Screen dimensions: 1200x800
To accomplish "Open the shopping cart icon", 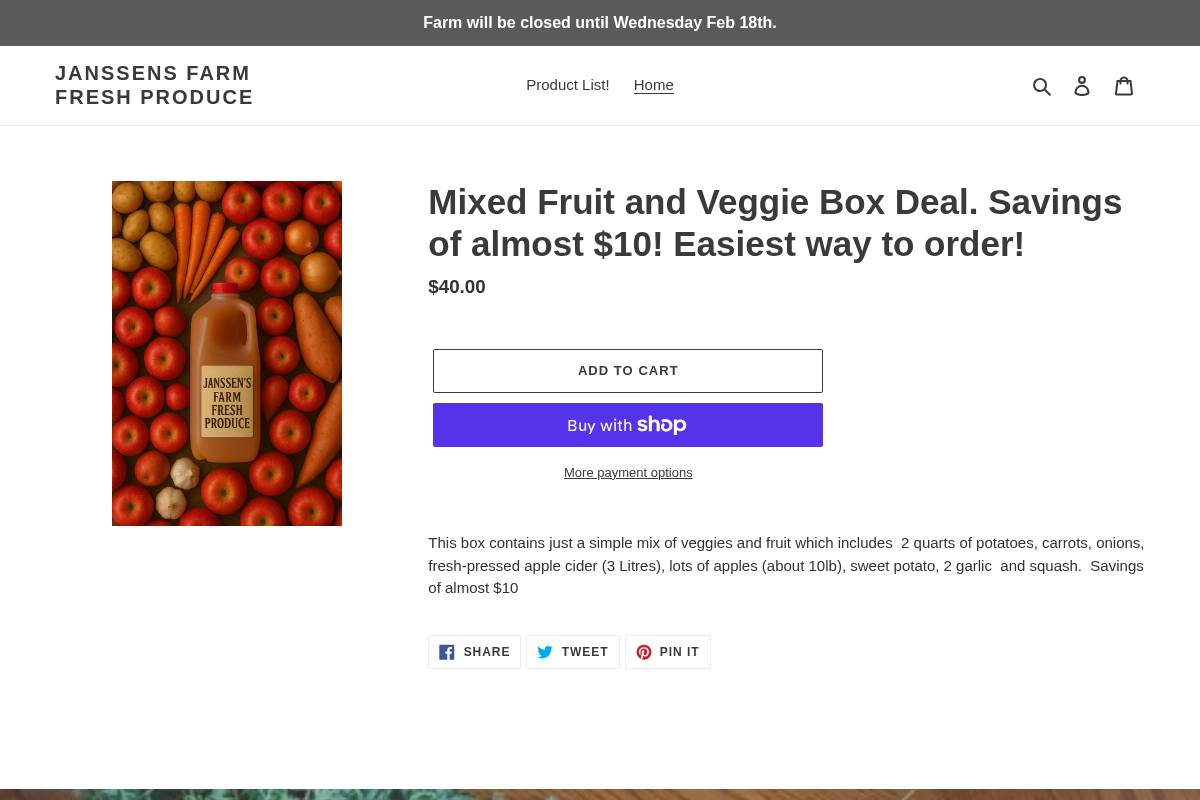I will [1124, 85].
